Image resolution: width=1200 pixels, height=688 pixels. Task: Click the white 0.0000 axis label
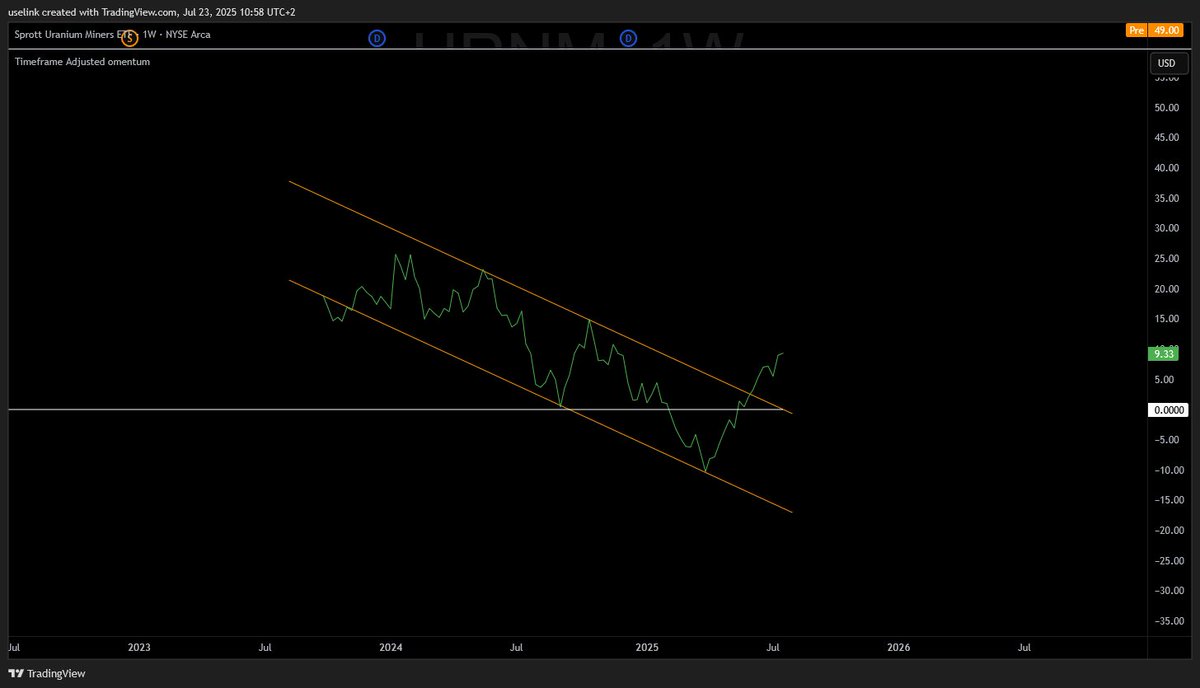click(x=1169, y=410)
